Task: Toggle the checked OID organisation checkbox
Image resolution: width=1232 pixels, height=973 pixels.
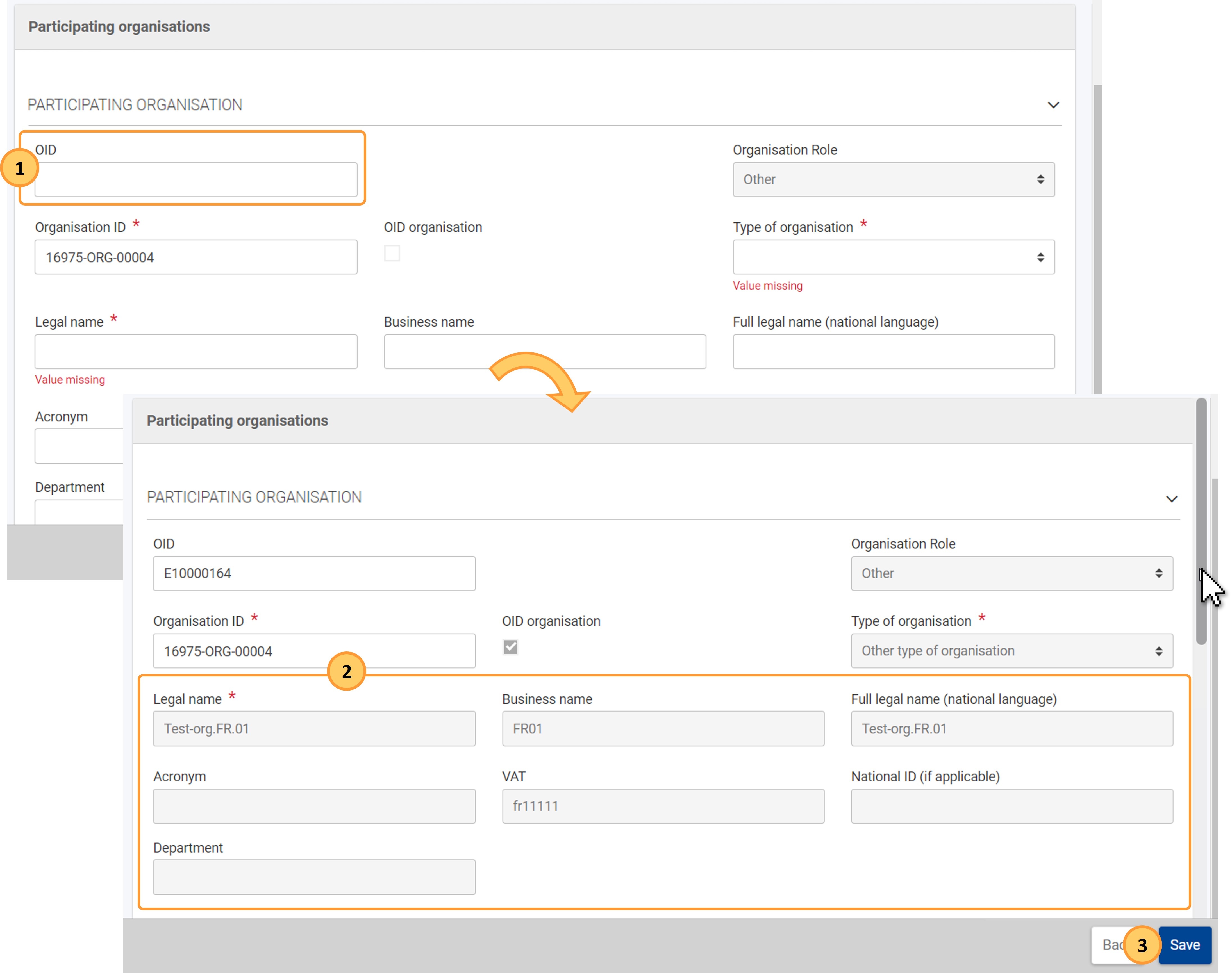Action: [x=510, y=647]
